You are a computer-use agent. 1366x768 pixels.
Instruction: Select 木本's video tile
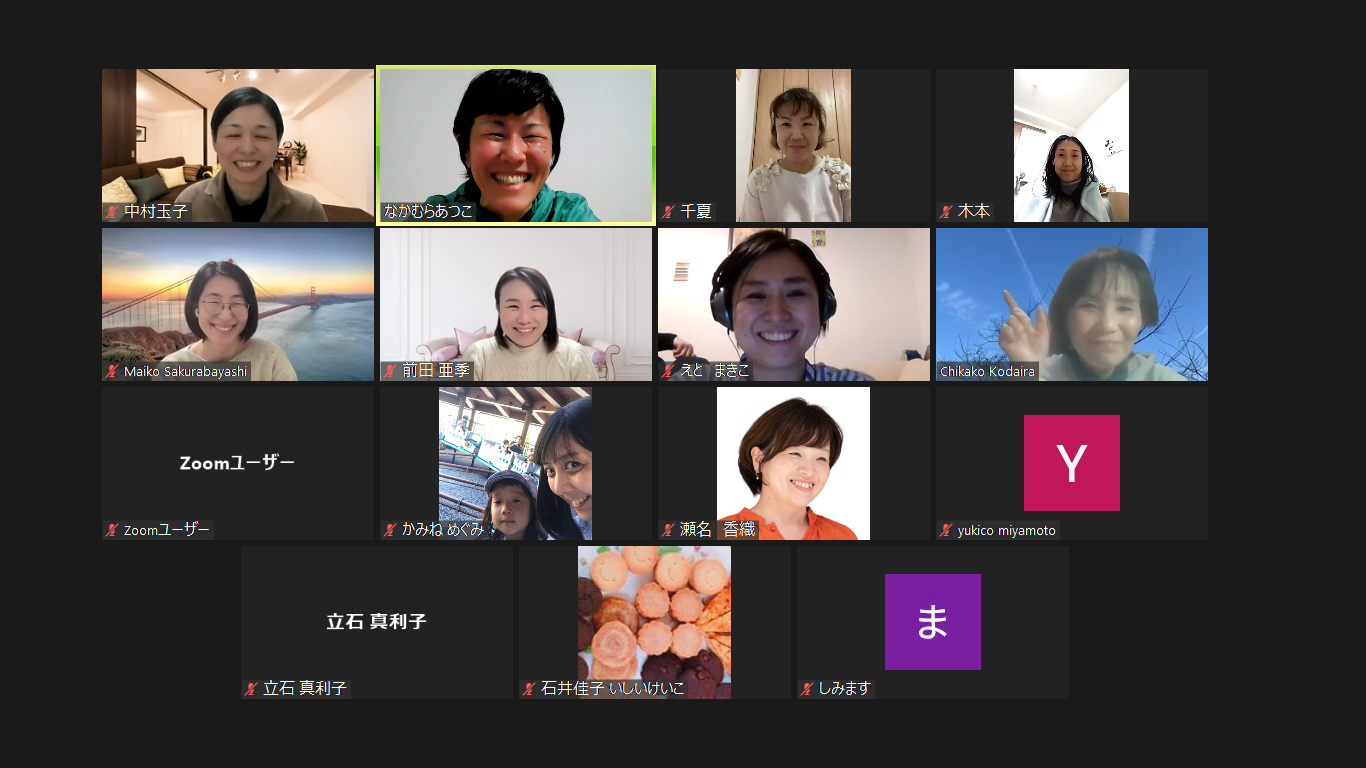(x=1071, y=145)
